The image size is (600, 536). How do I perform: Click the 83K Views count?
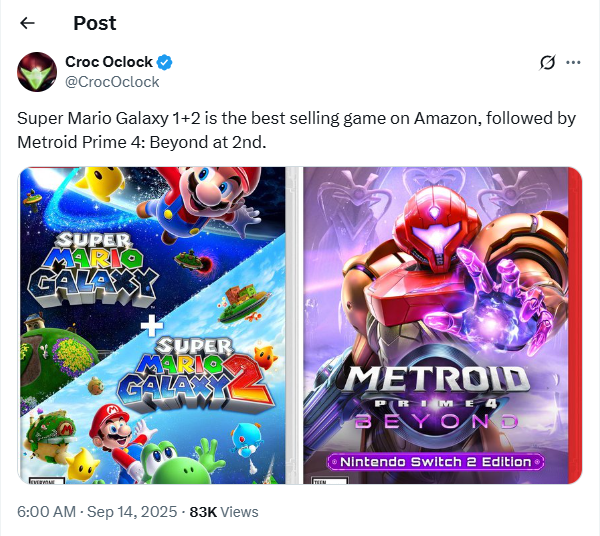pyautogui.click(x=223, y=511)
